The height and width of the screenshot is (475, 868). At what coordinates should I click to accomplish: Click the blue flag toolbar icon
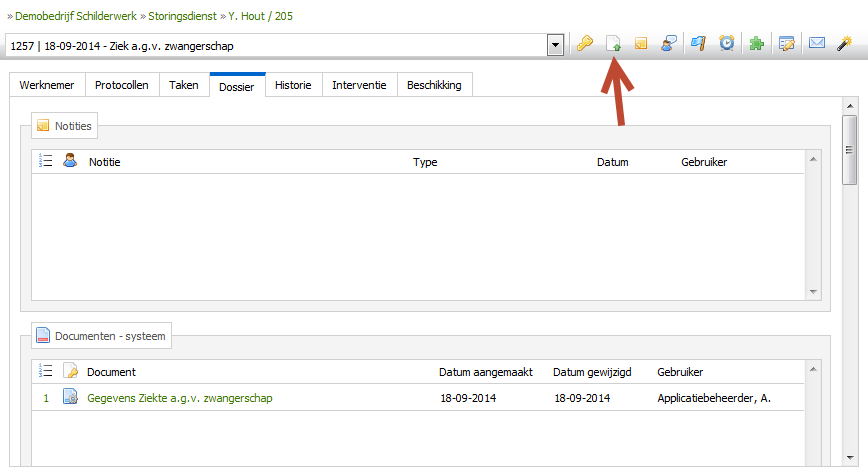(x=700, y=44)
